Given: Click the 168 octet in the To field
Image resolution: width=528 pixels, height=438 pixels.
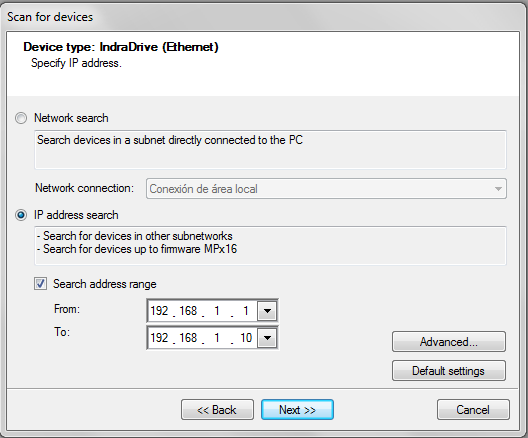Looking at the screenshot, I should pyautogui.click(x=188, y=338).
